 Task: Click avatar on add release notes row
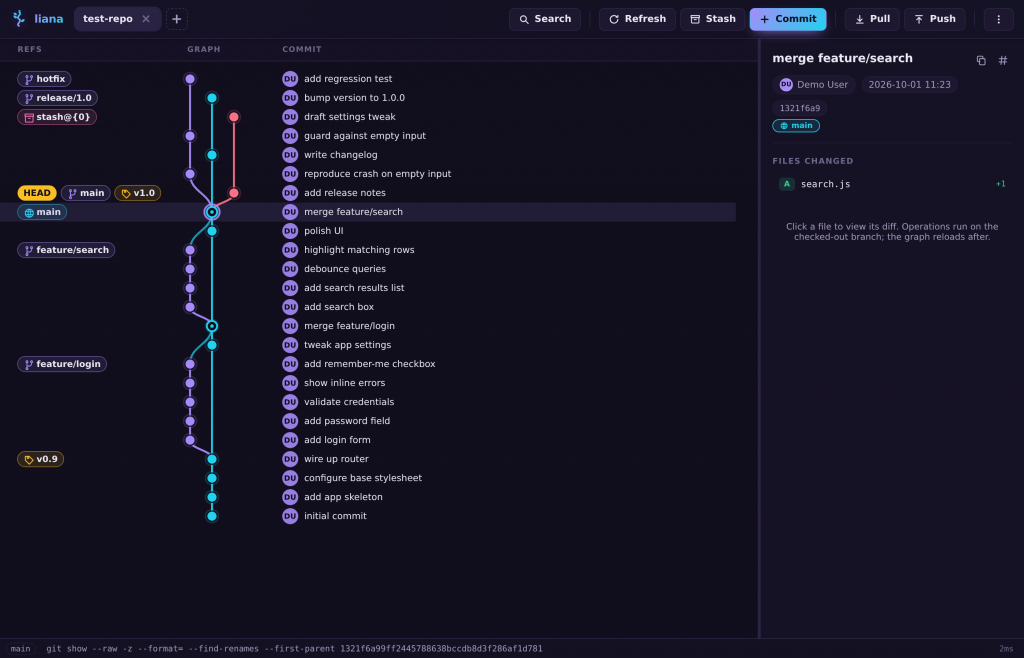click(x=290, y=193)
